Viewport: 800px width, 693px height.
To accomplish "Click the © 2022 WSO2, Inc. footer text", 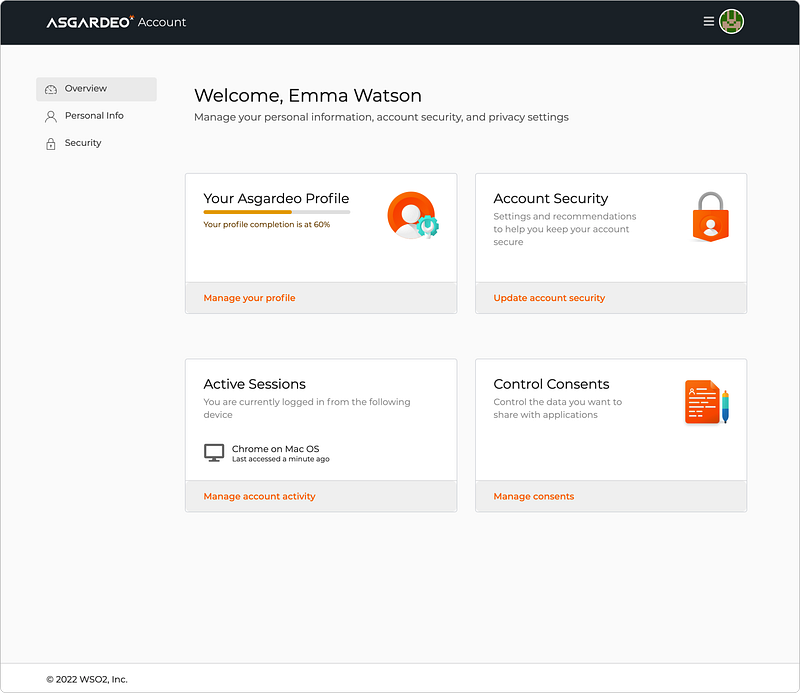I will pyautogui.click(x=87, y=679).
